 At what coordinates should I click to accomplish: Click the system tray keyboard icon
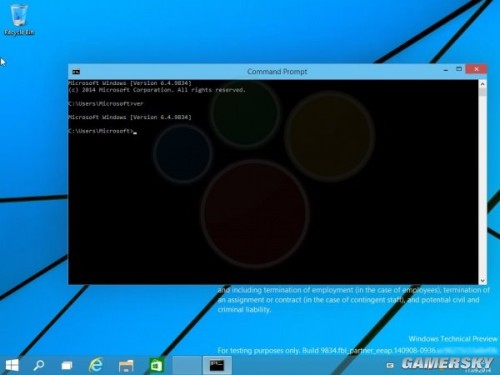(390, 366)
